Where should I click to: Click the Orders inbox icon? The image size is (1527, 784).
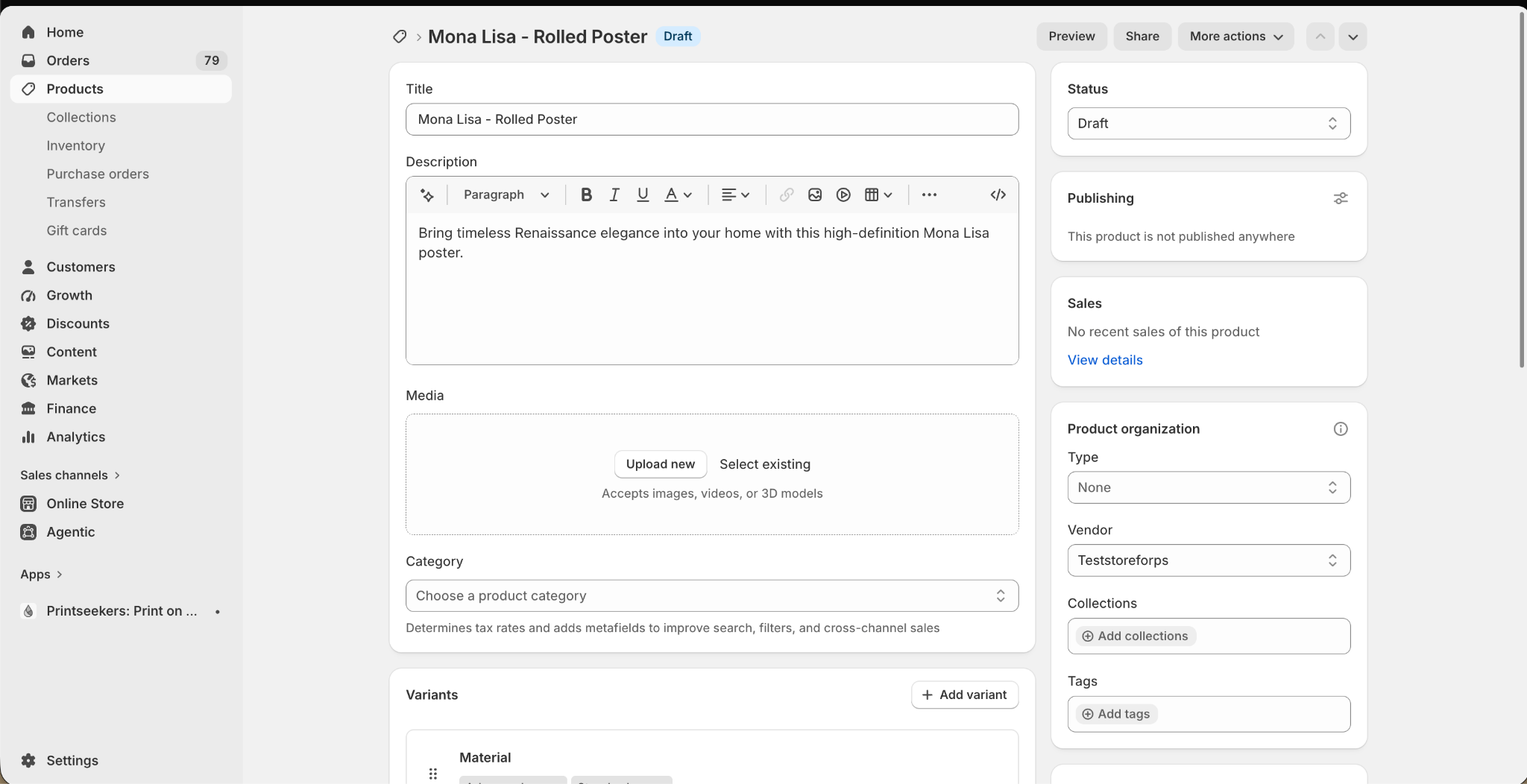click(x=28, y=60)
